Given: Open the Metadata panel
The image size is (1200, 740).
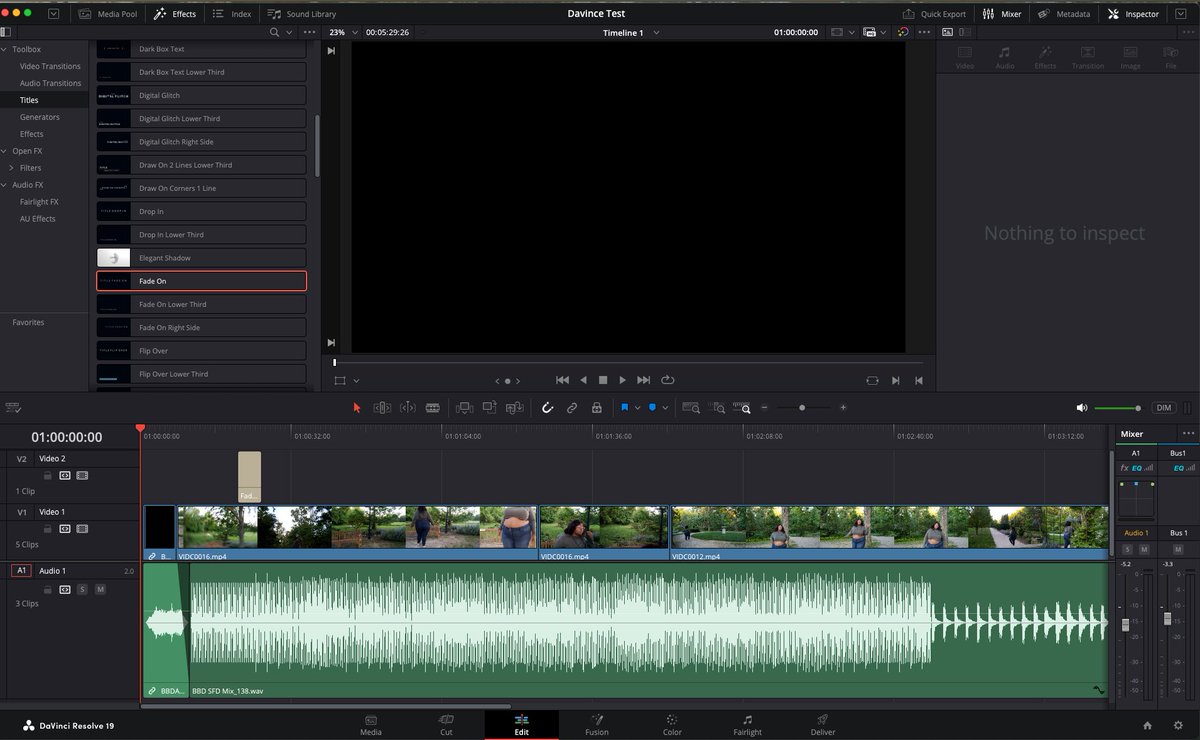Looking at the screenshot, I should point(1064,14).
